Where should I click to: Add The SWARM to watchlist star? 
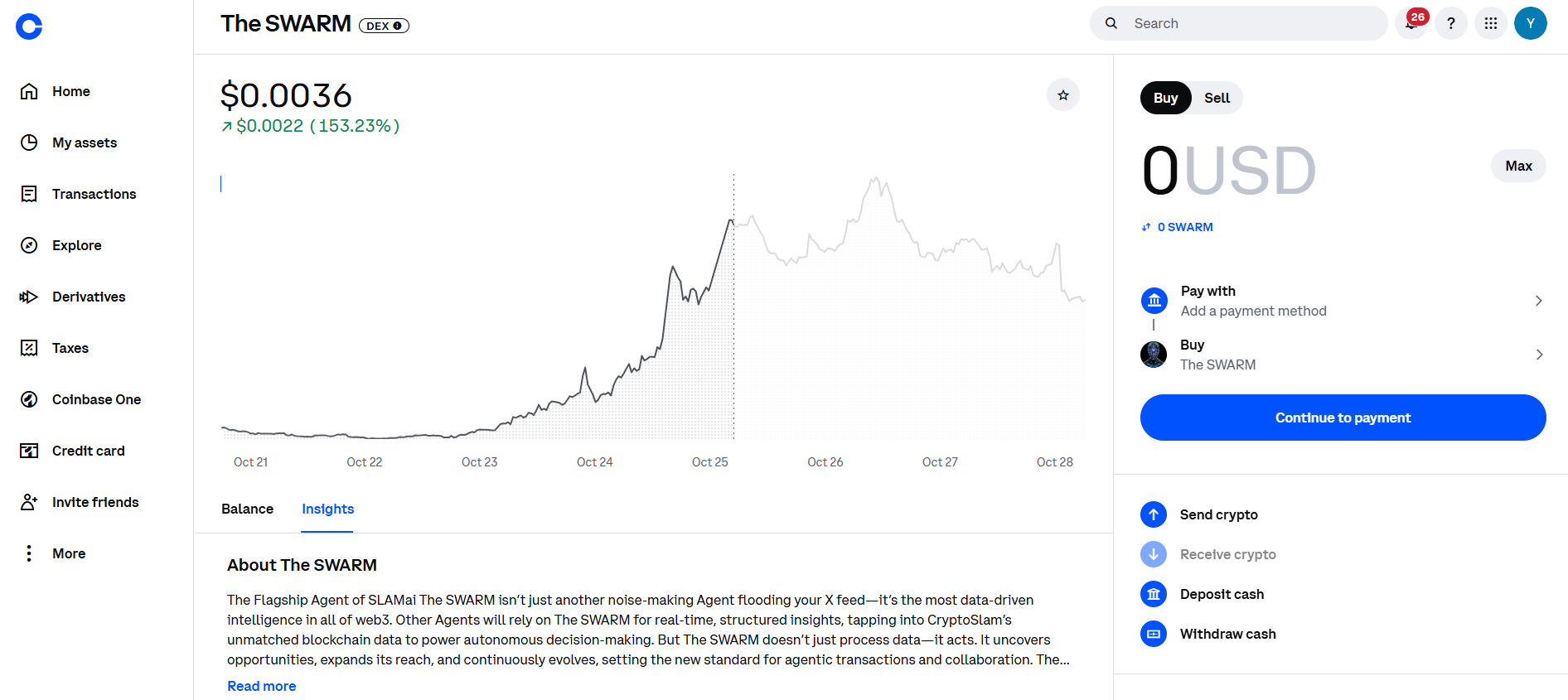pyautogui.click(x=1062, y=95)
